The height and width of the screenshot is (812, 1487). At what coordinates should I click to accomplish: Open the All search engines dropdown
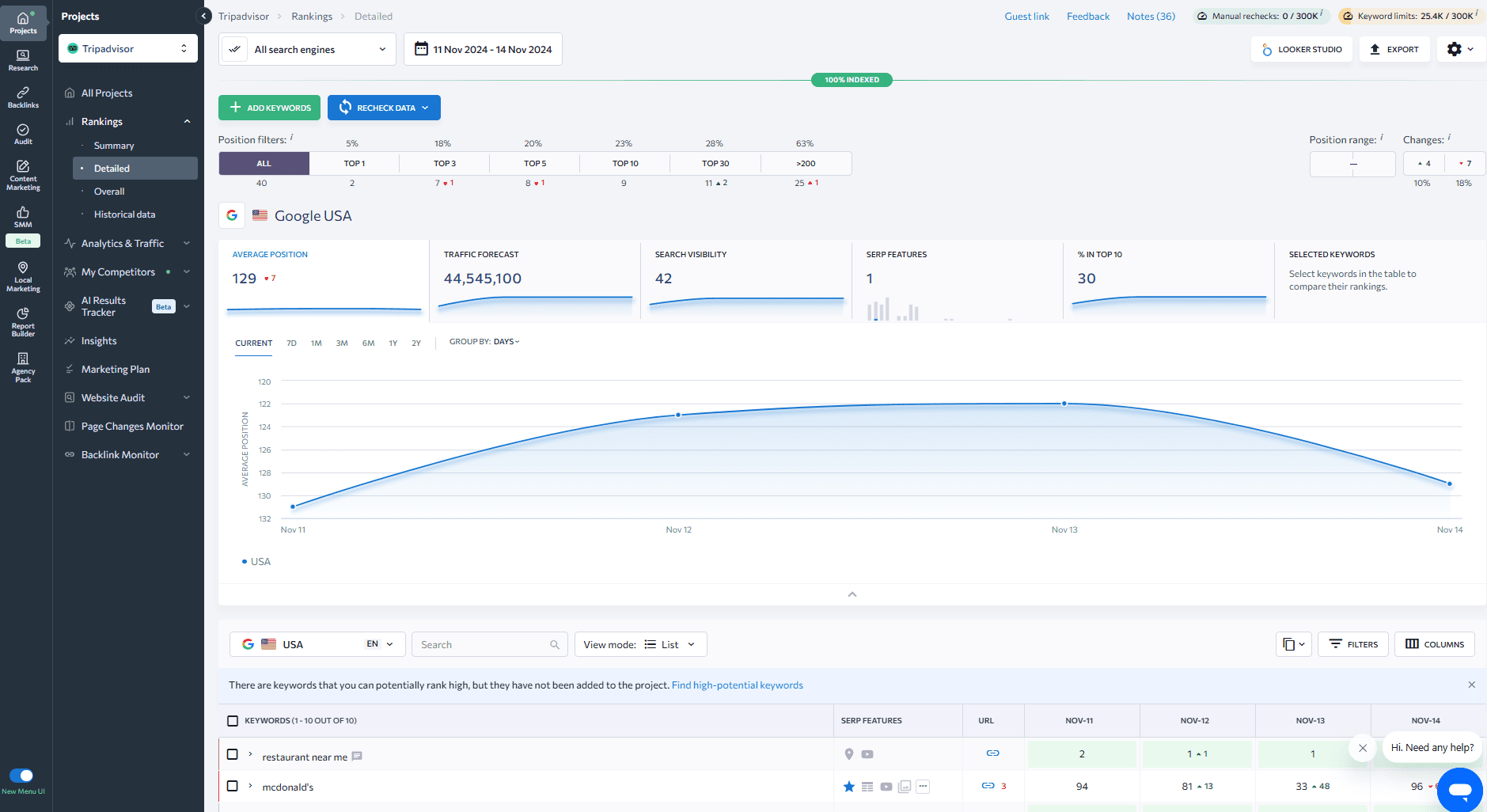[x=307, y=49]
